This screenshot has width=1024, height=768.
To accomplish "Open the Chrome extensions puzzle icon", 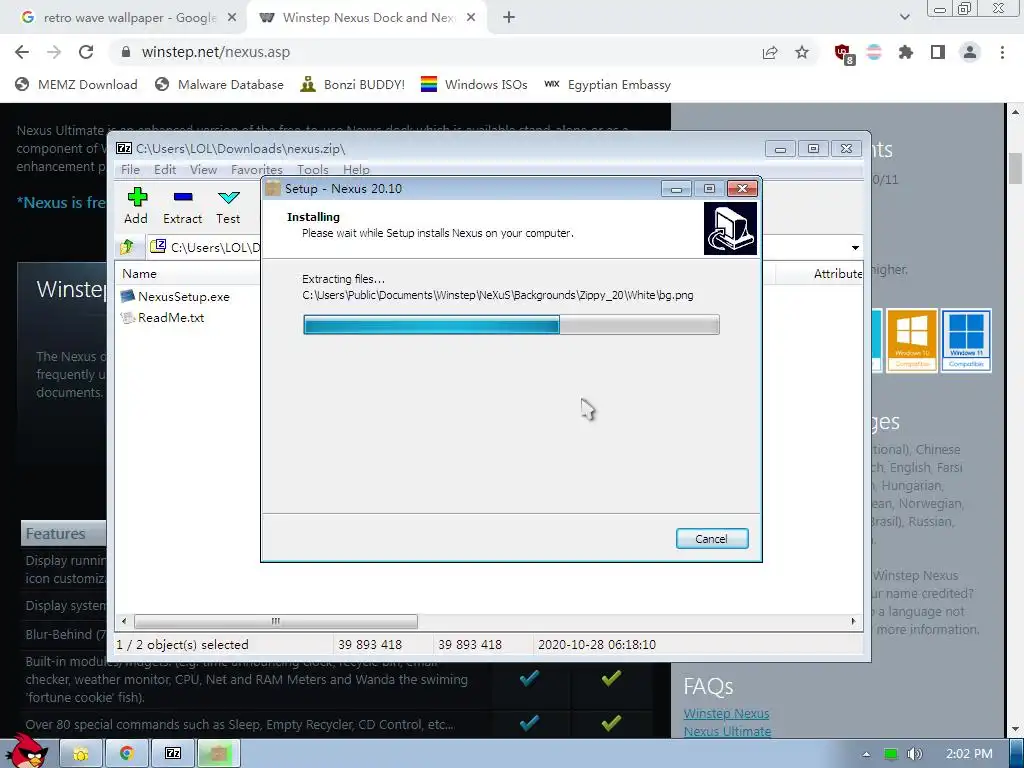I will pyautogui.click(x=906, y=52).
